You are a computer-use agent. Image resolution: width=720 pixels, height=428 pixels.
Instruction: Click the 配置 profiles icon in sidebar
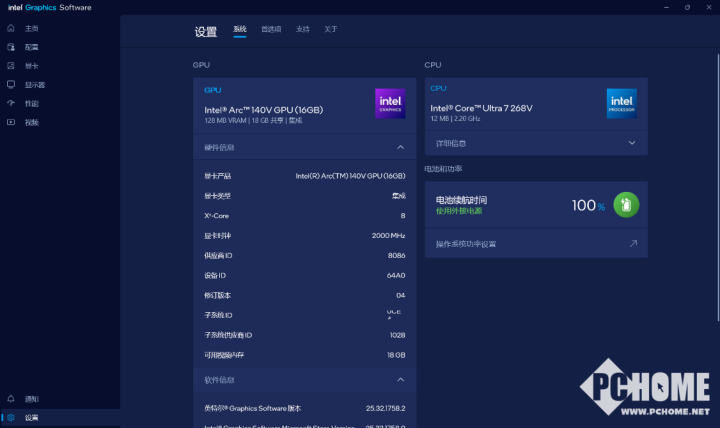coord(11,47)
